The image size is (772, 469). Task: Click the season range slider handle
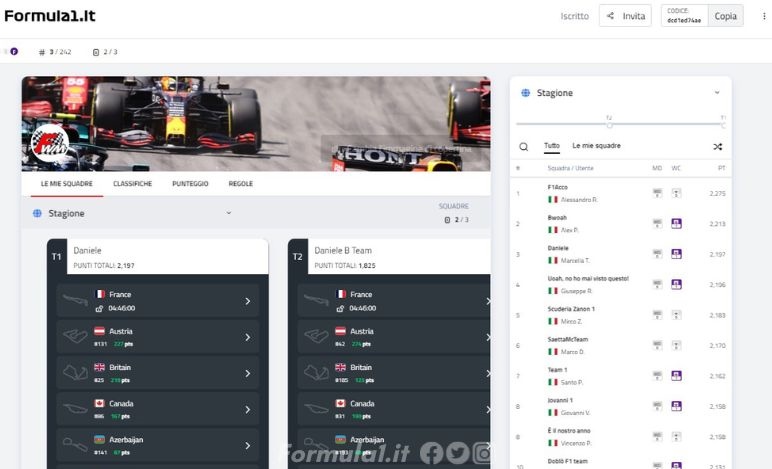609,124
